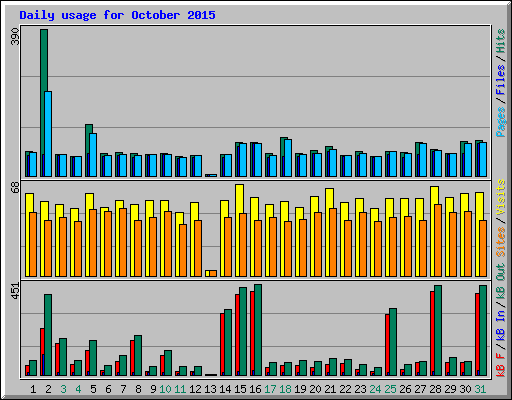Click day 22 on the x-axis
The height and width of the screenshot is (400, 512).
coord(345,389)
